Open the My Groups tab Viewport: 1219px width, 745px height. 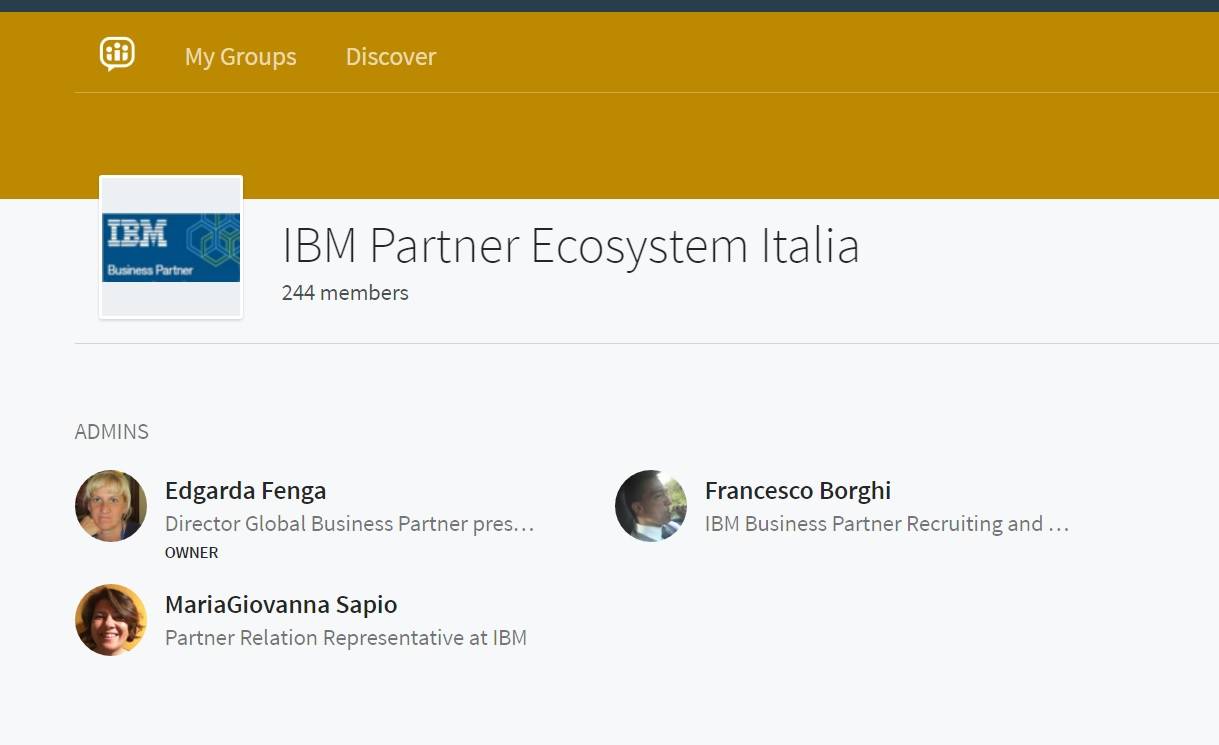click(240, 57)
